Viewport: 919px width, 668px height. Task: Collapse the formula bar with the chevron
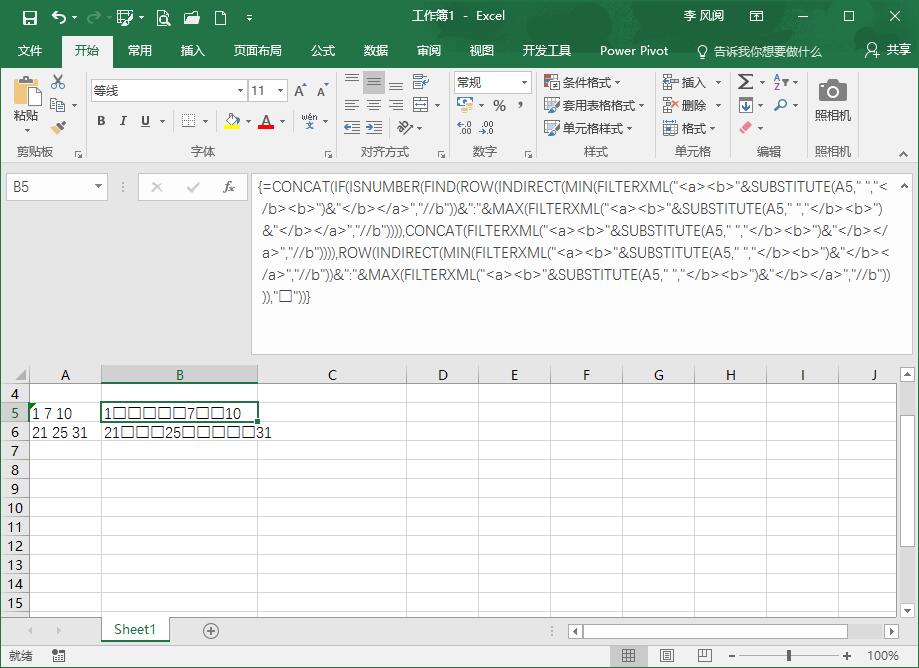click(x=904, y=186)
